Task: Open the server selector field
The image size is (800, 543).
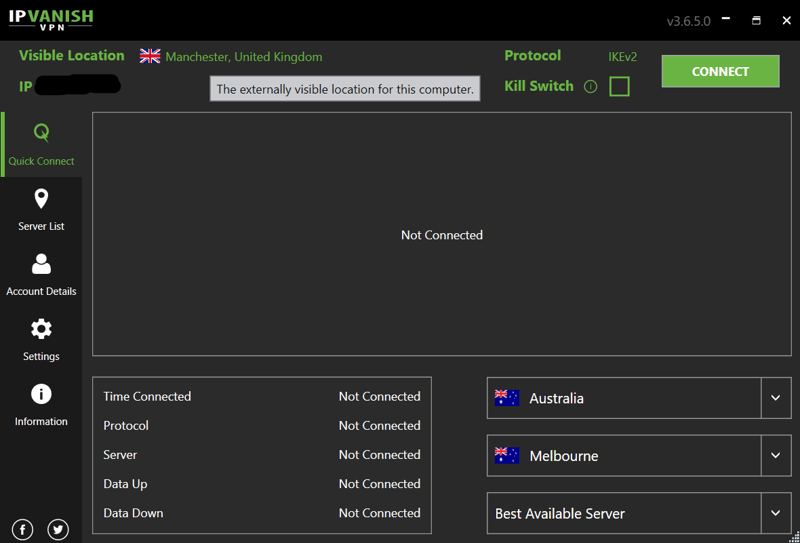Action: pos(639,513)
